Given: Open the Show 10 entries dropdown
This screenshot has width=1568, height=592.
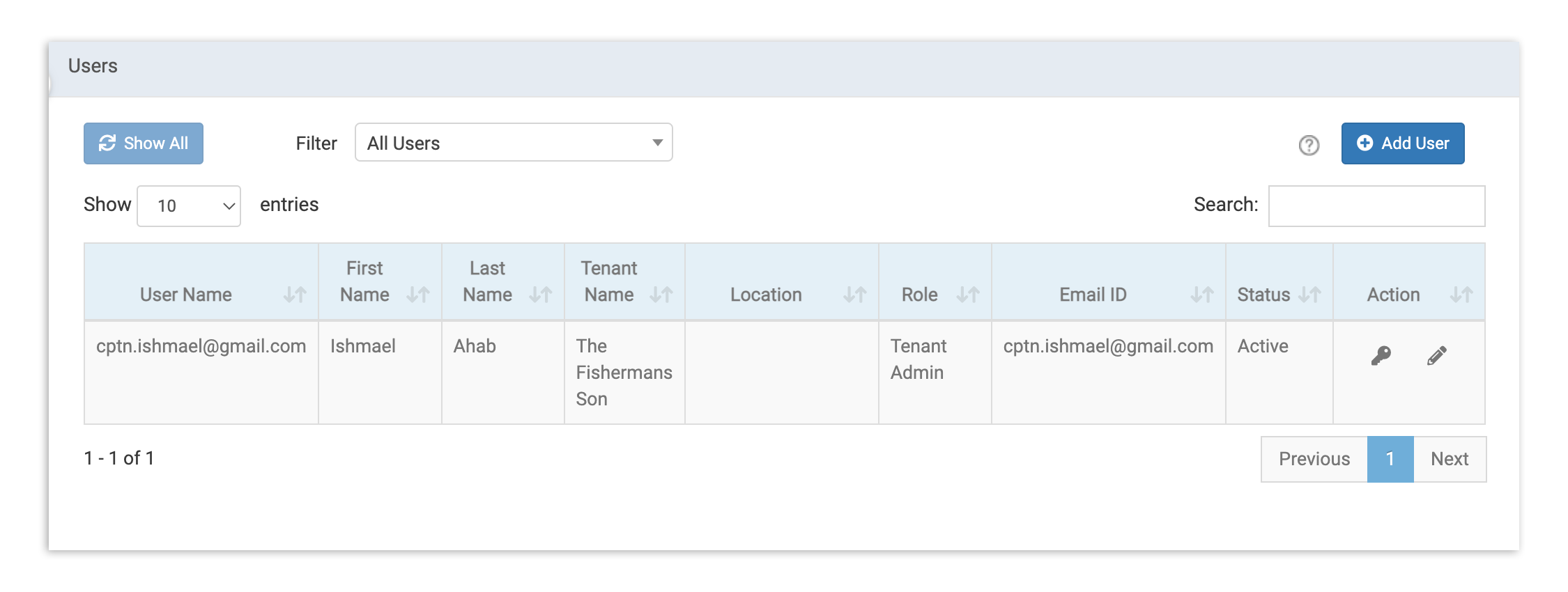Looking at the screenshot, I should pyautogui.click(x=189, y=206).
